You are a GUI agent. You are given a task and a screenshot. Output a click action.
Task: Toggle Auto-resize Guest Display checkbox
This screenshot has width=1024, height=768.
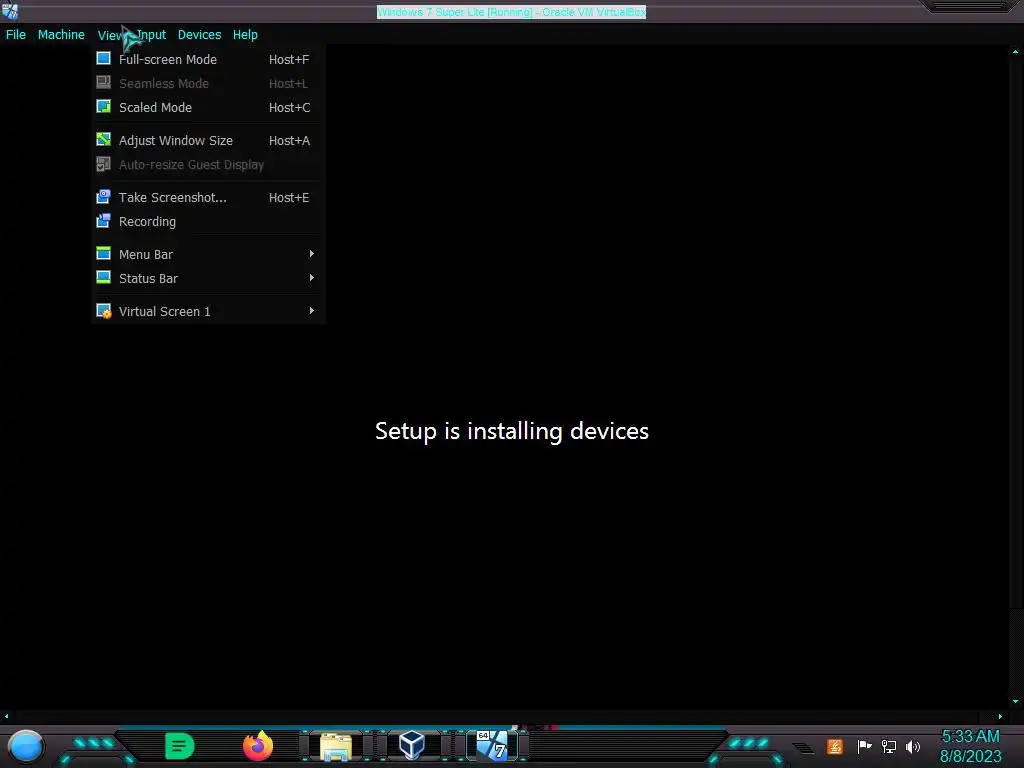point(103,164)
